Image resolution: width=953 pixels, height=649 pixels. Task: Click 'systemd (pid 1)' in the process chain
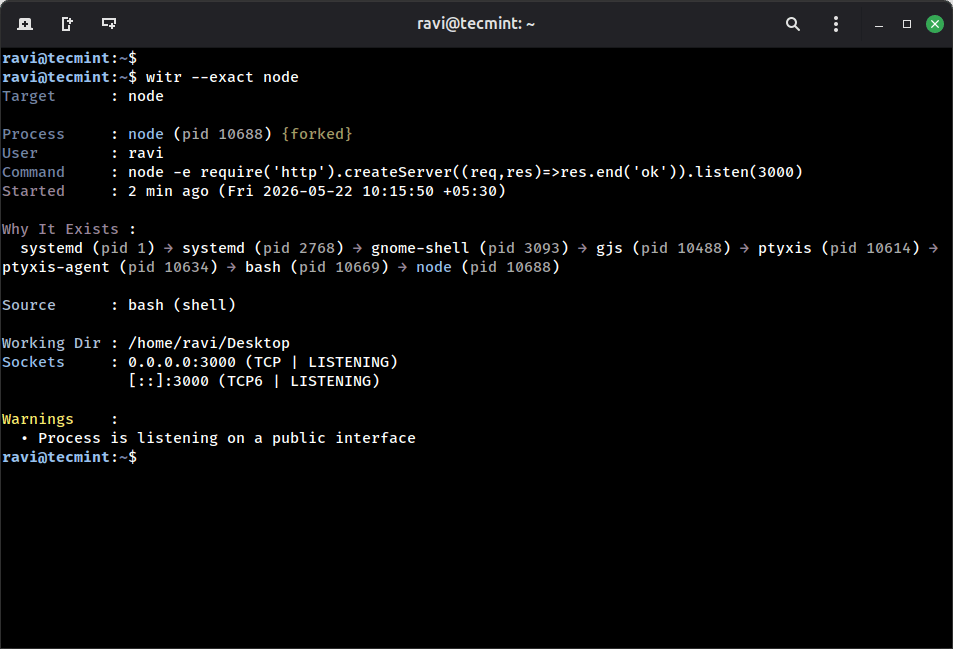click(88, 248)
